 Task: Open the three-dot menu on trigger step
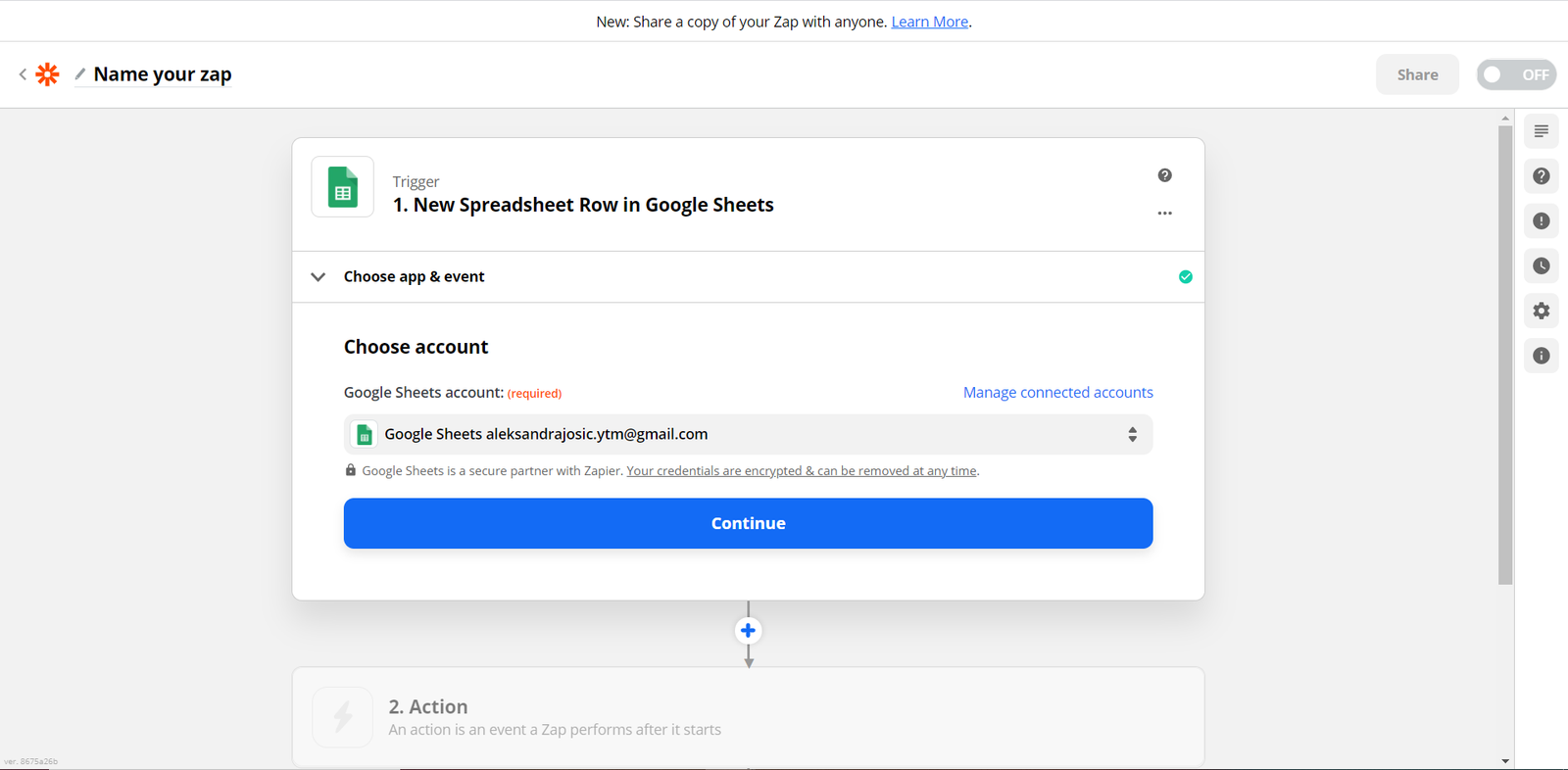click(1164, 214)
